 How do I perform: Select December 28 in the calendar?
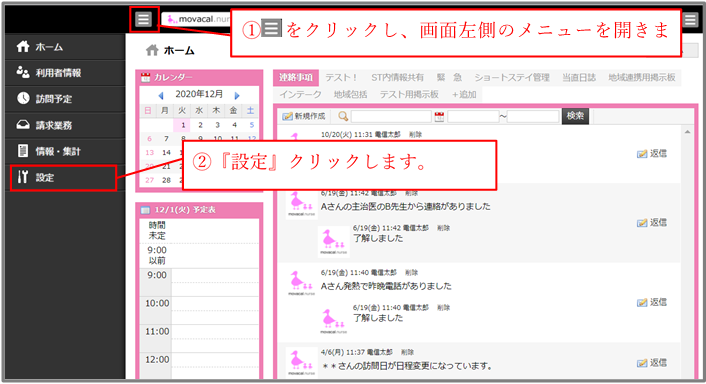click(x=166, y=180)
